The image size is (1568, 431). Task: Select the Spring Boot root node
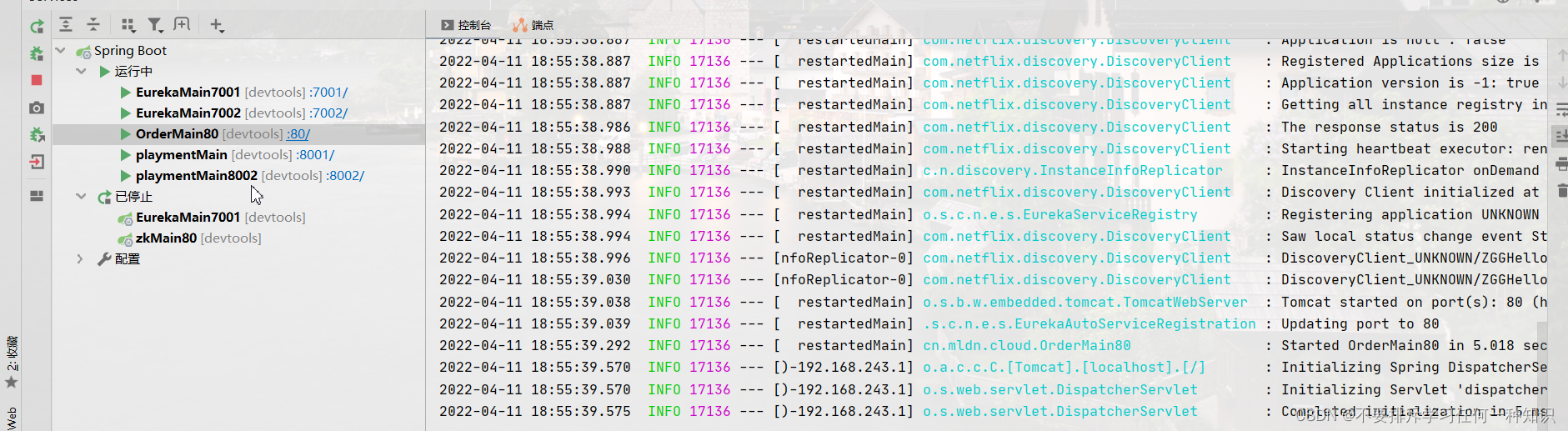(x=130, y=50)
